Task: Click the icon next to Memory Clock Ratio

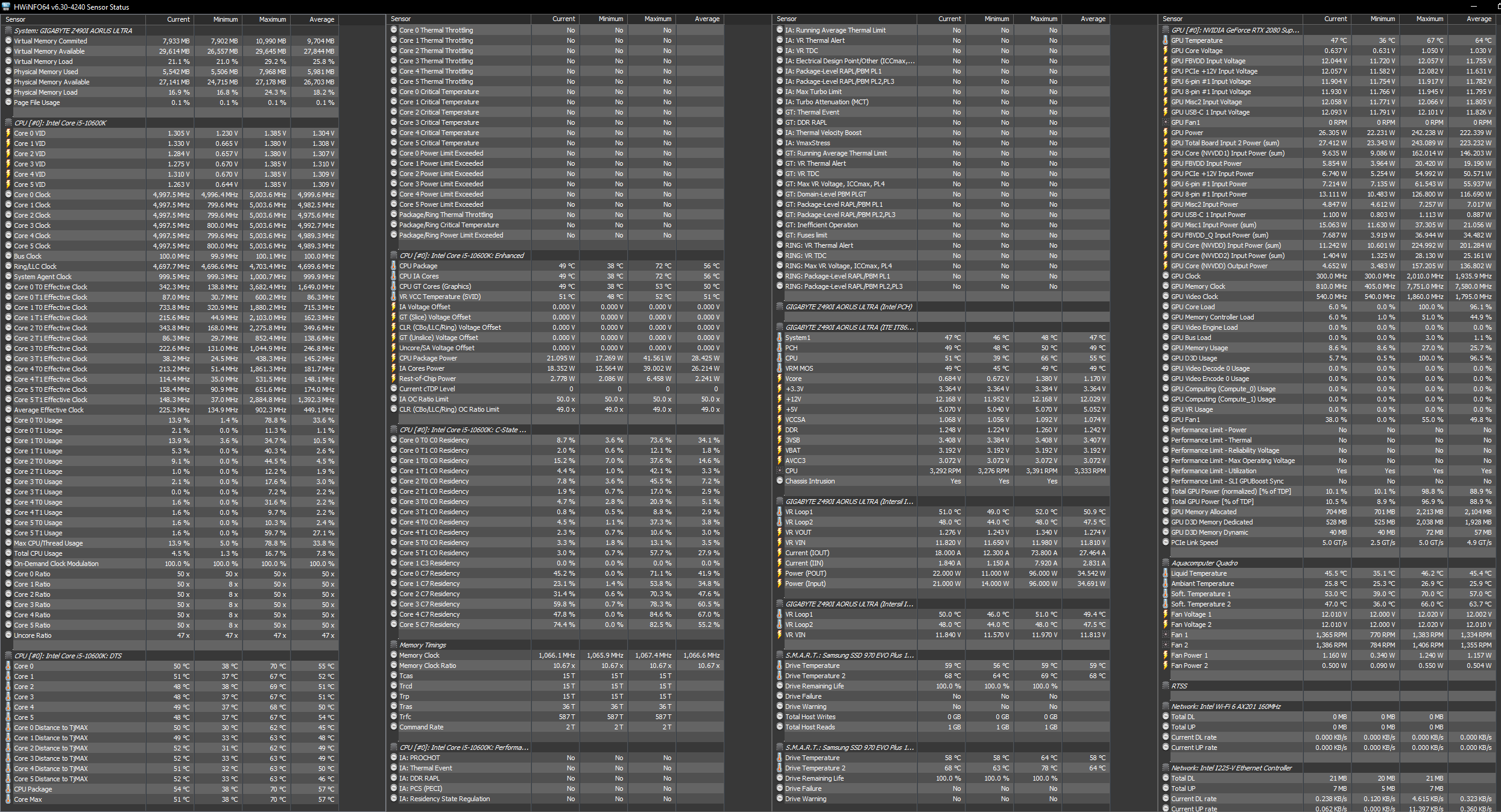Action: pyautogui.click(x=394, y=666)
